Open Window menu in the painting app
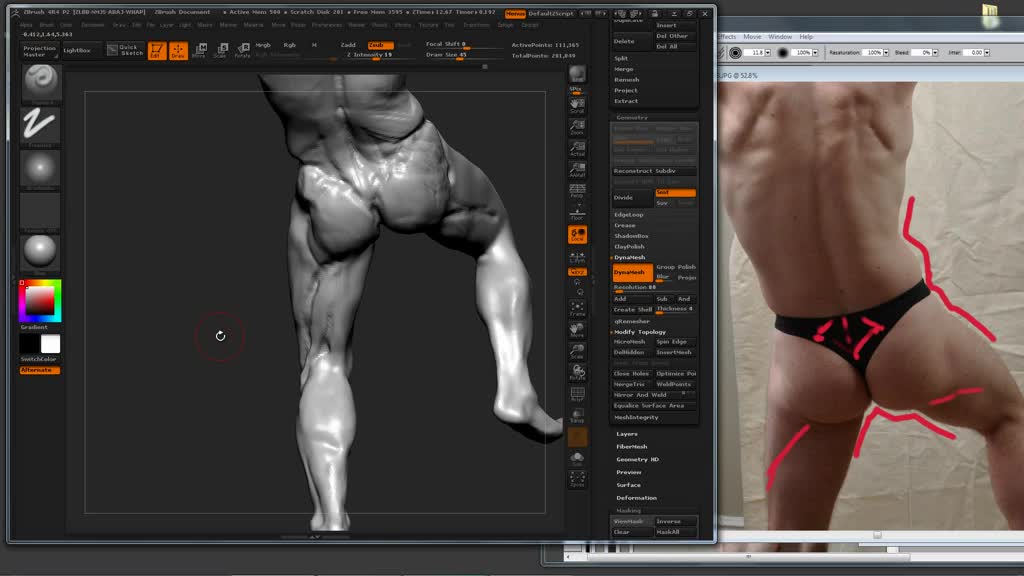This screenshot has height=576, width=1024. (780, 37)
